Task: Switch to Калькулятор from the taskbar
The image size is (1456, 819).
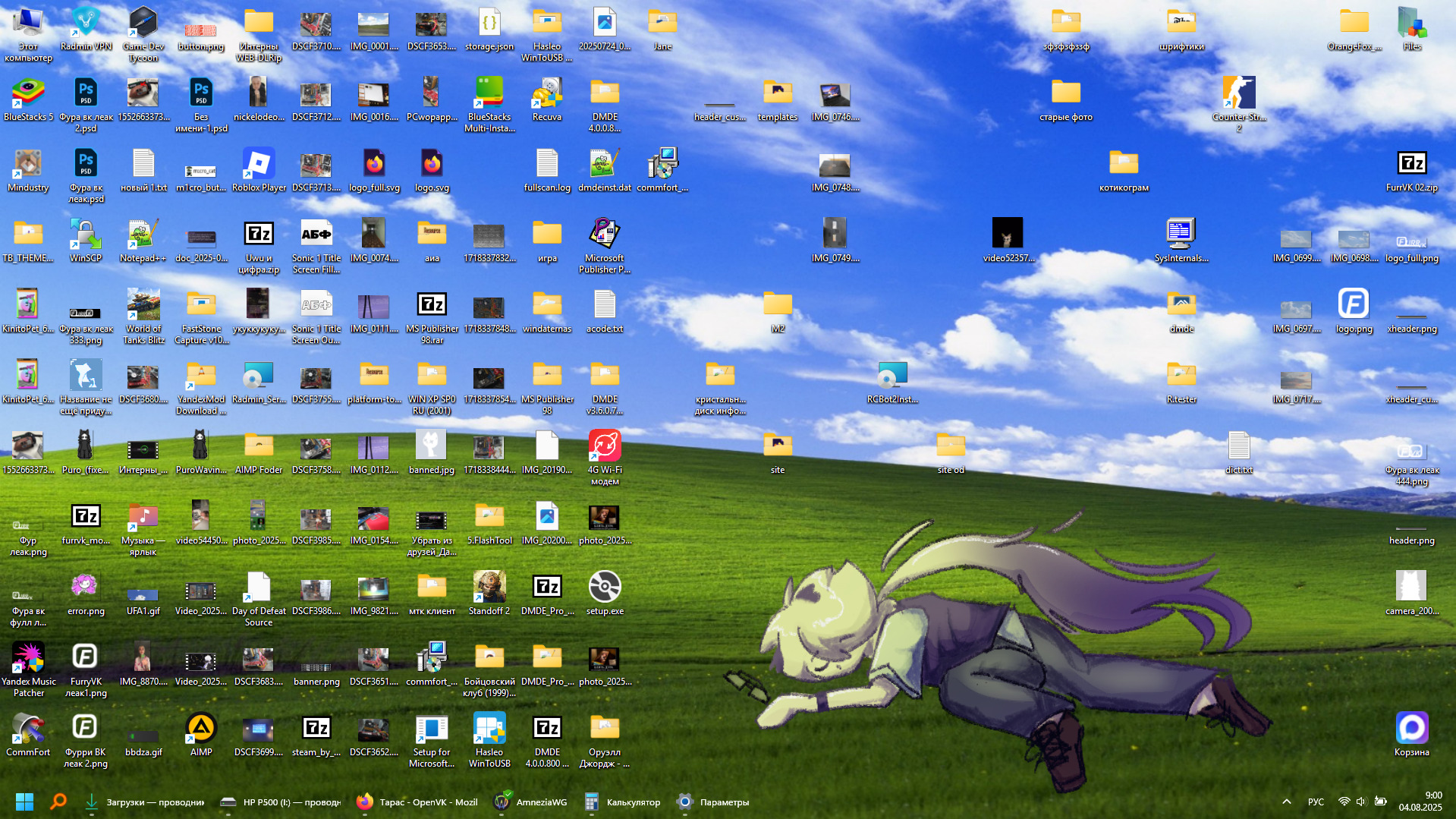Action: point(622,802)
